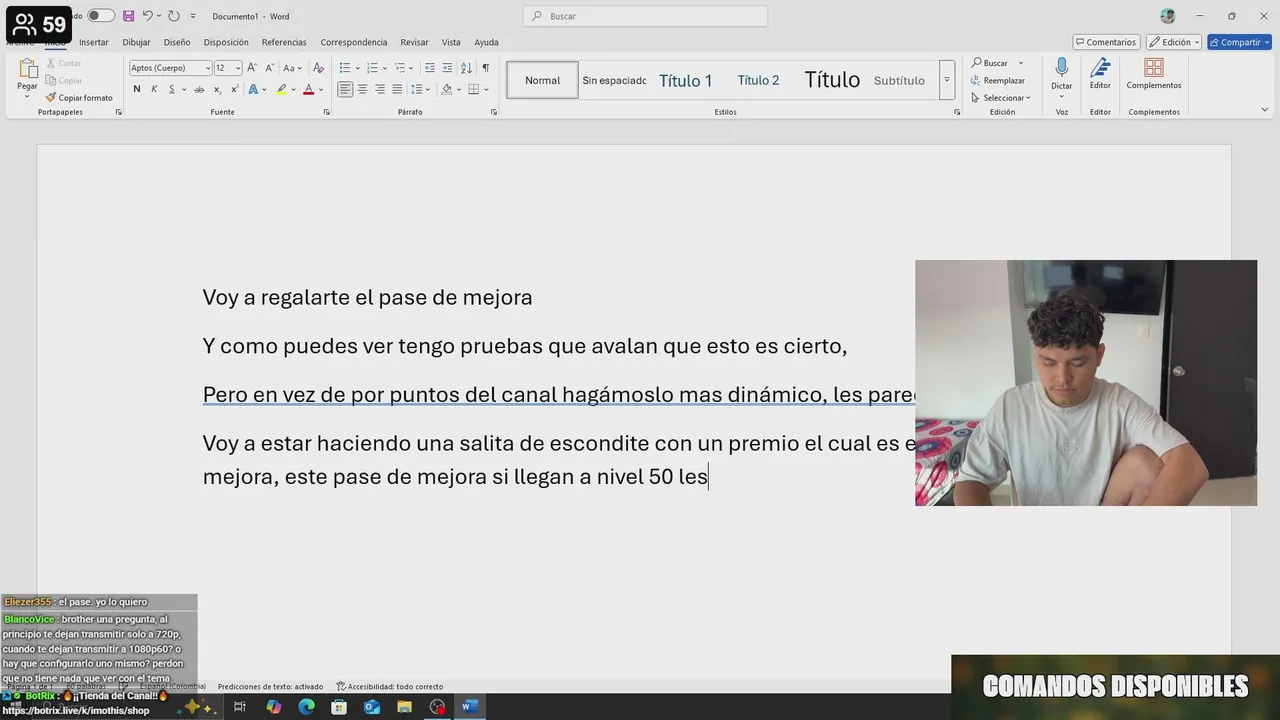Sort the selection alphabetically
Screen dimensions: 1280x720
click(x=466, y=68)
